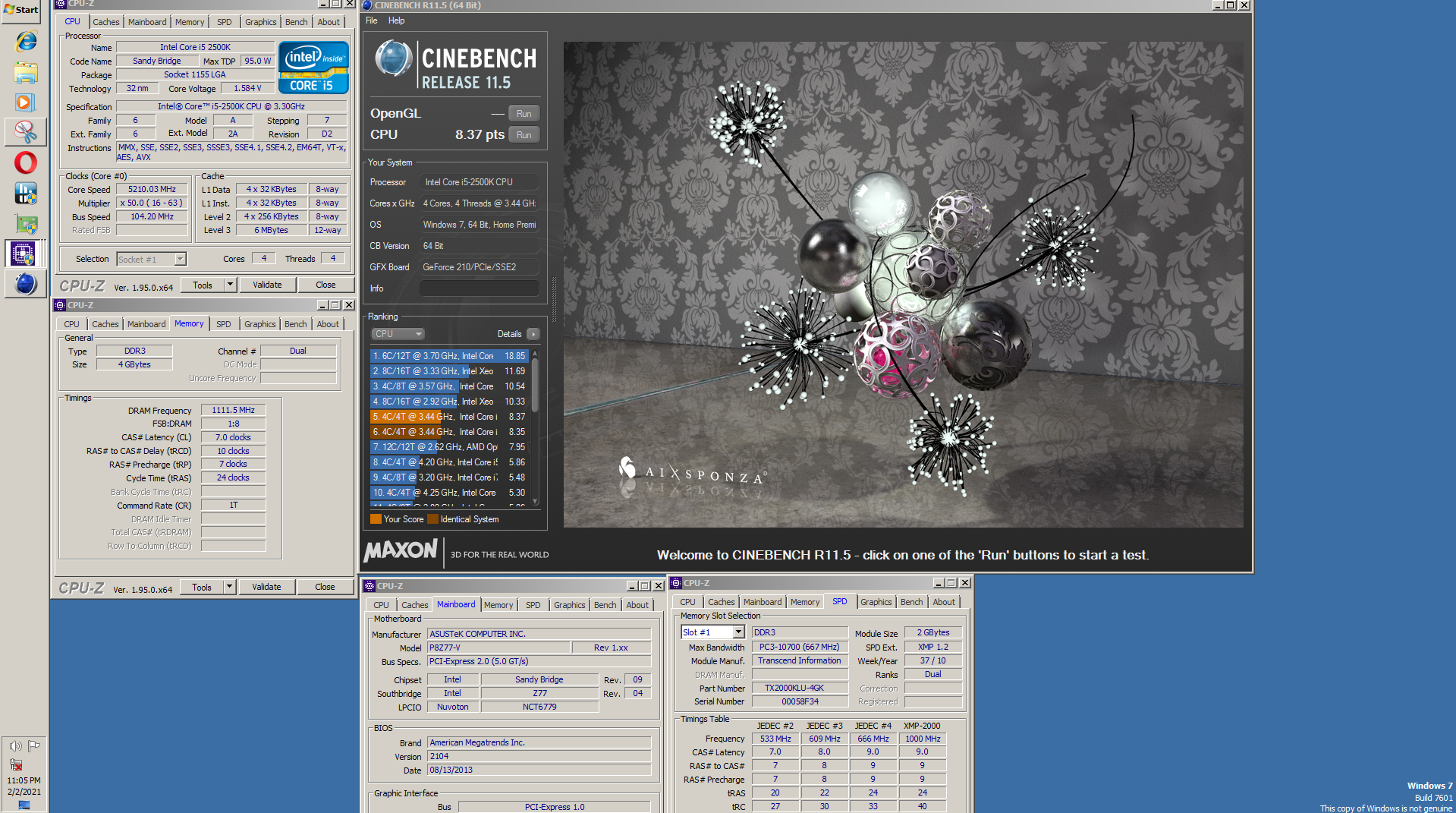The height and width of the screenshot is (813, 1456).
Task: Open the disconnected network tray icon
Action: [x=15, y=764]
